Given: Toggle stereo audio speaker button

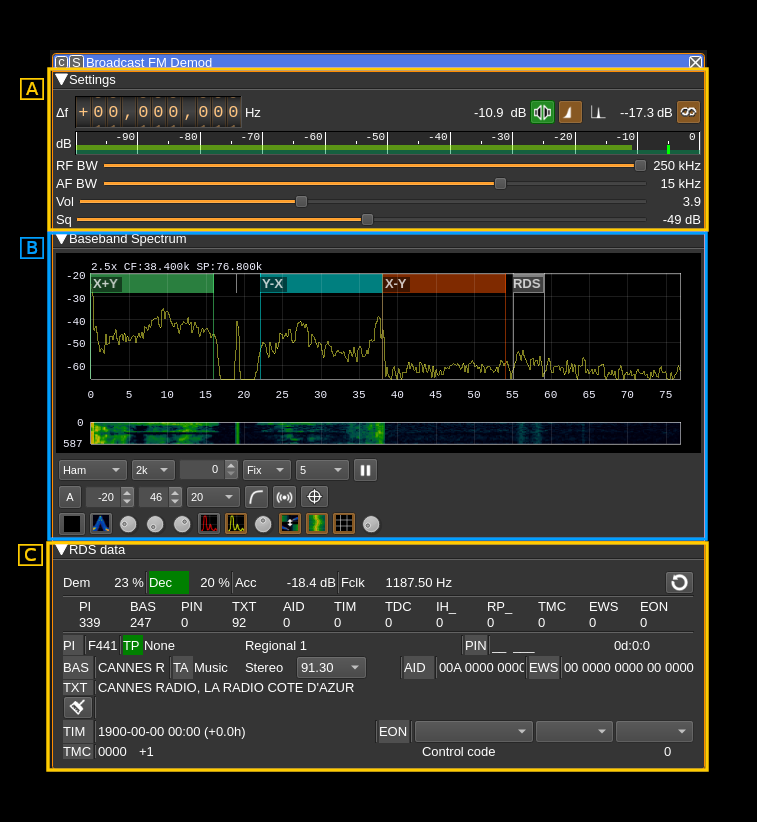Looking at the screenshot, I should click(x=543, y=112).
